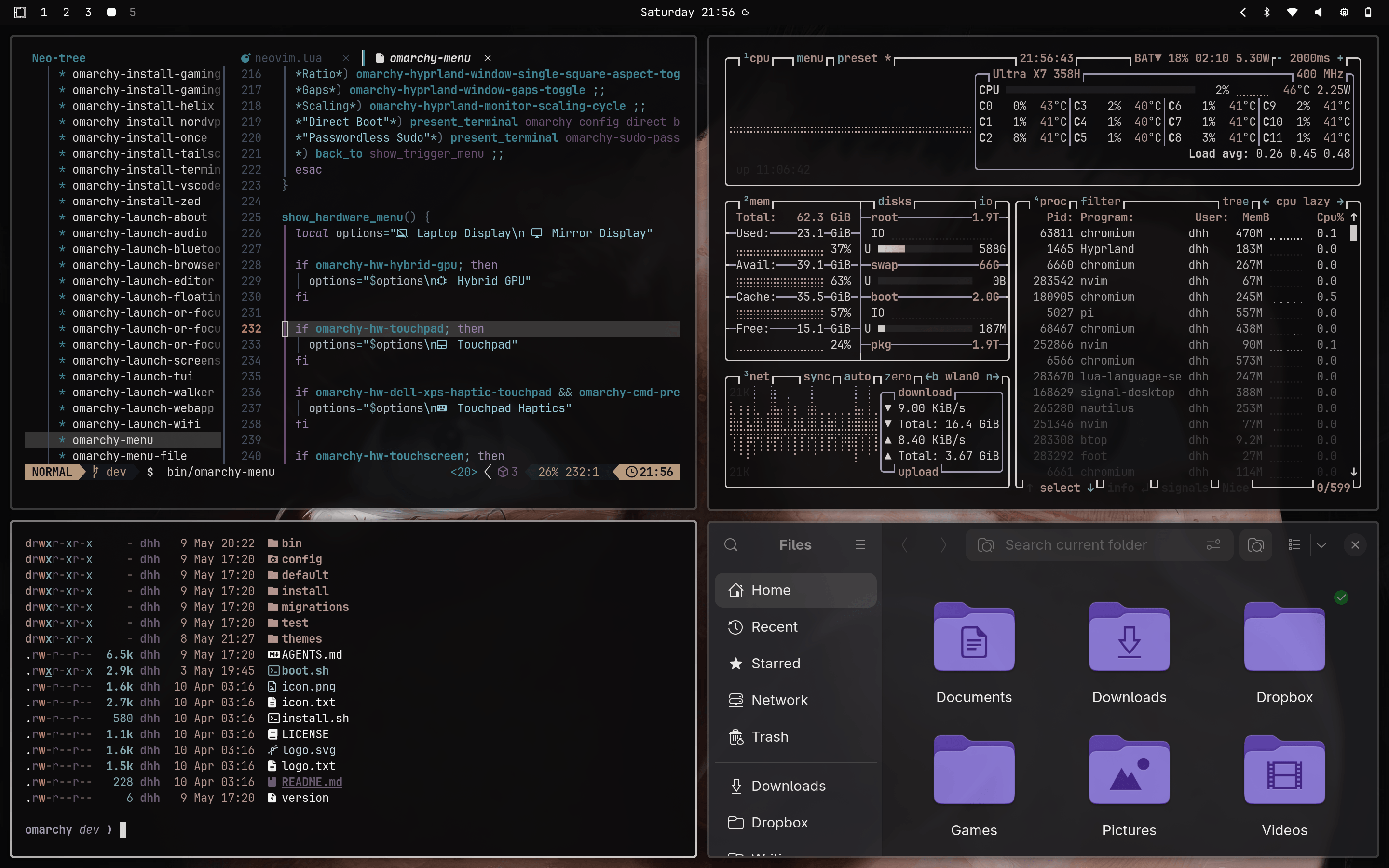The height and width of the screenshot is (868, 1389).
Task: Select Recent in Files sidebar
Action: (795, 626)
